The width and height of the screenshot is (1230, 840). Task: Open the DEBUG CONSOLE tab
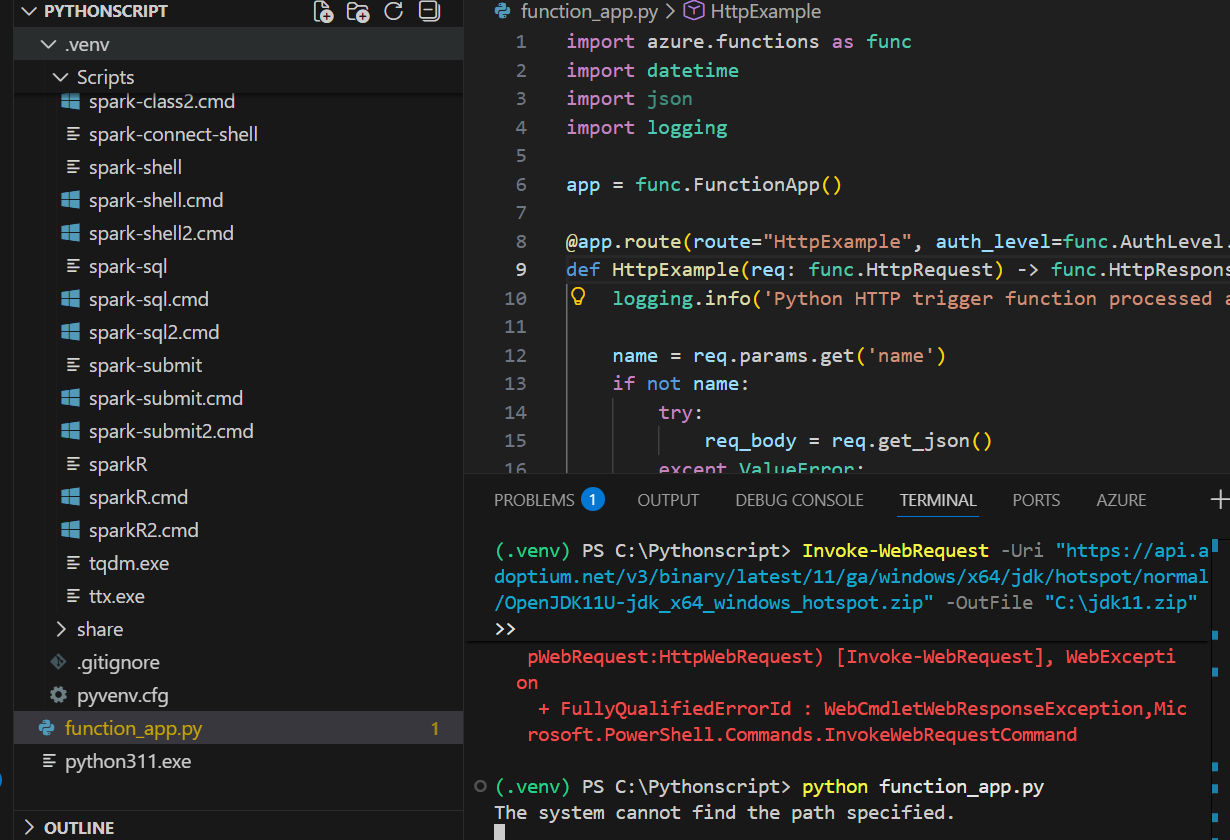pyautogui.click(x=799, y=500)
